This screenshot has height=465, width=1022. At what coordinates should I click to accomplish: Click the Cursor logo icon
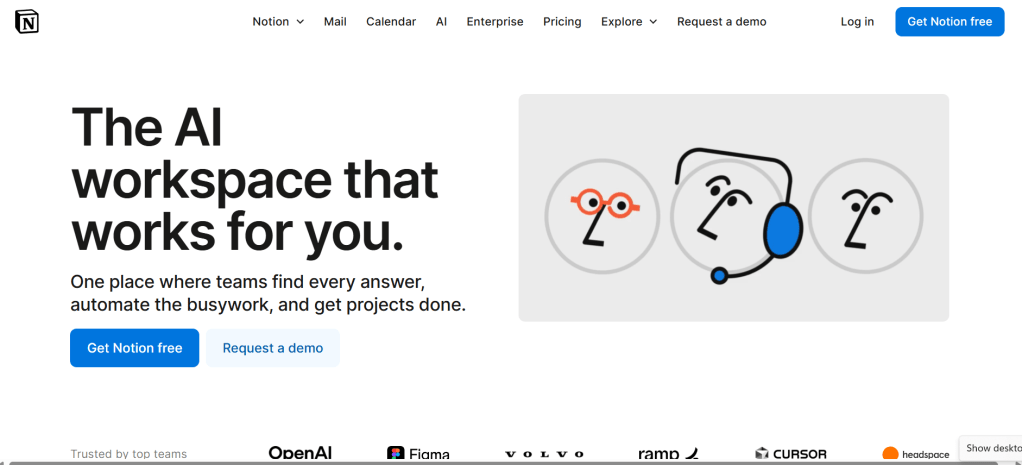pos(762,454)
